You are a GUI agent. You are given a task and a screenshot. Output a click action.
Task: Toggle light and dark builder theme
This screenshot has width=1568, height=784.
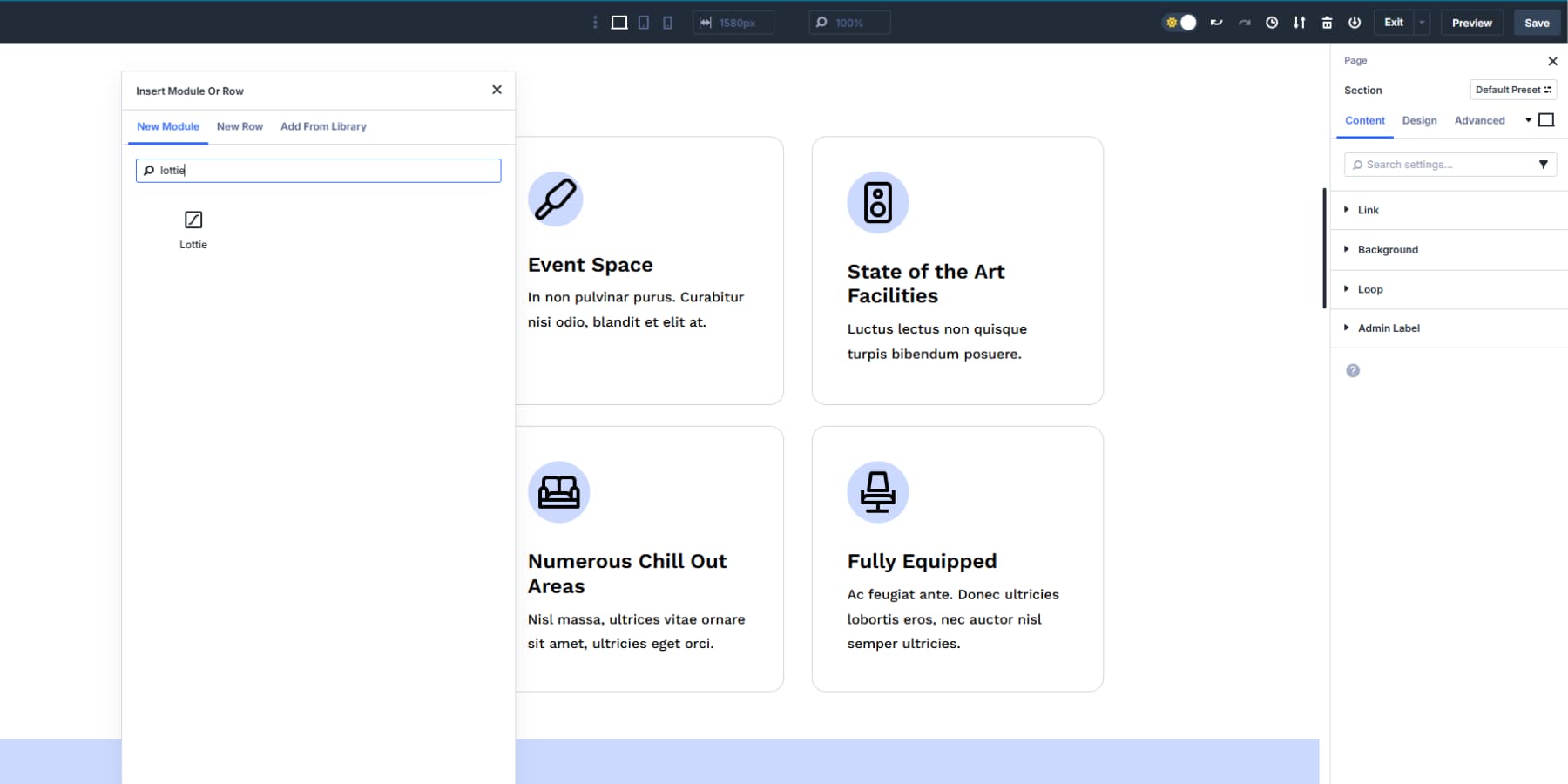1179,22
